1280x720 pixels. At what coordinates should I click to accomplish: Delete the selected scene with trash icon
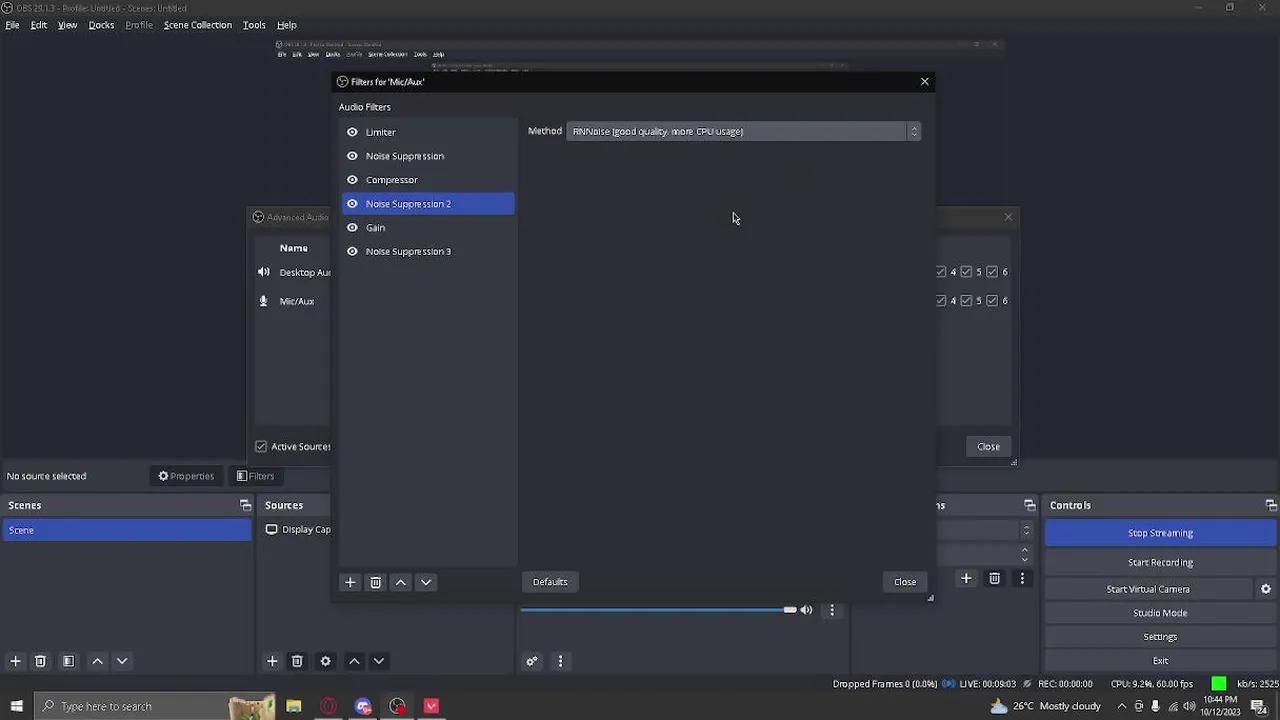pos(40,661)
